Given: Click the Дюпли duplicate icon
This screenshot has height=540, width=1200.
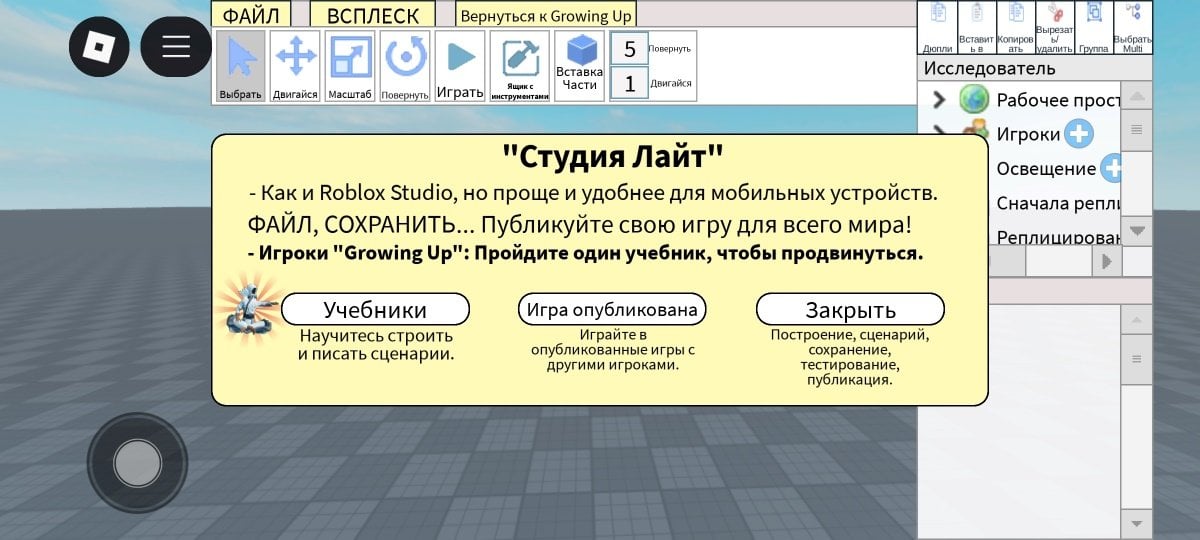Looking at the screenshot, I should (938, 27).
